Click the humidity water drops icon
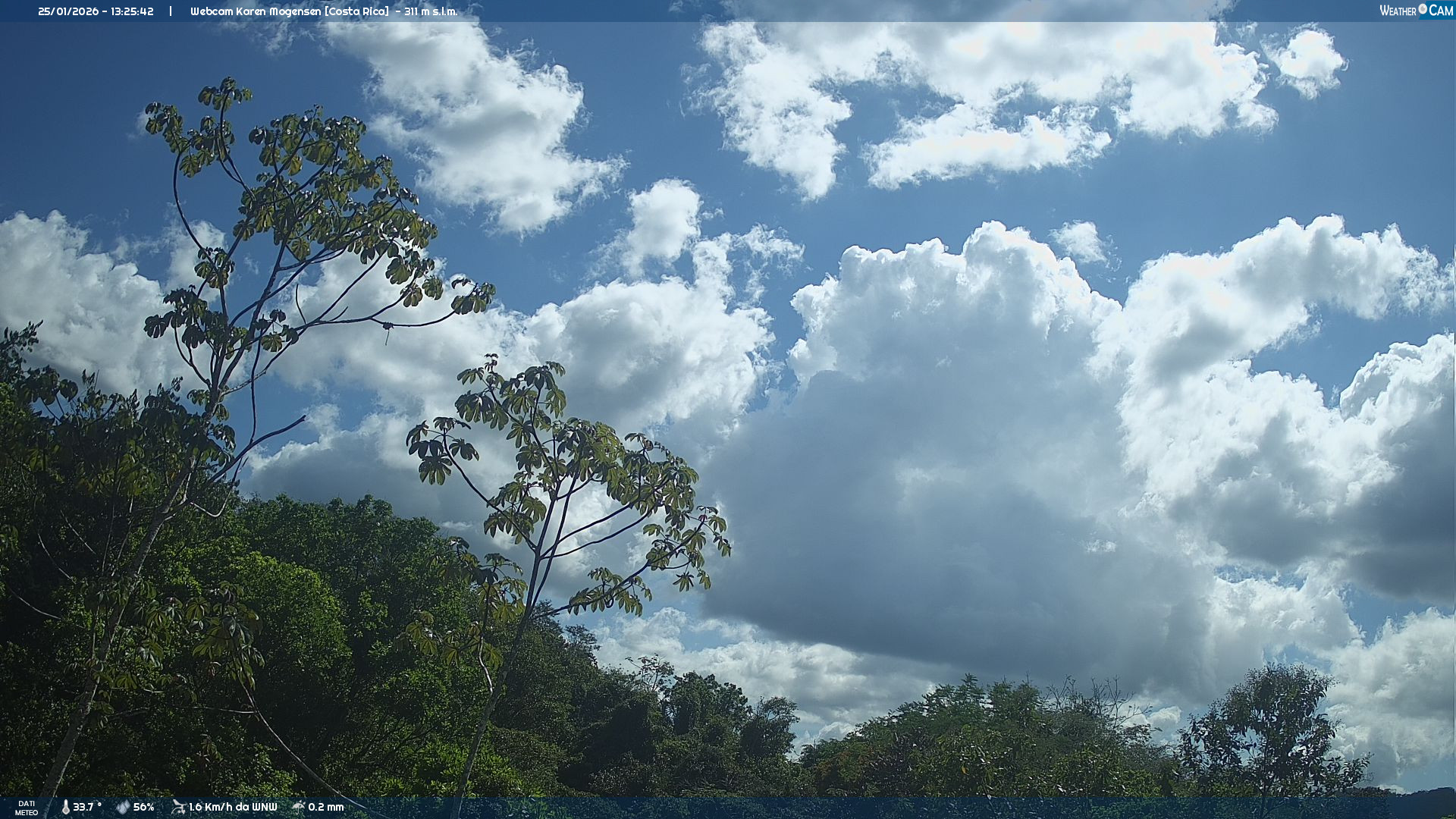This screenshot has height=819, width=1456. tap(123, 808)
